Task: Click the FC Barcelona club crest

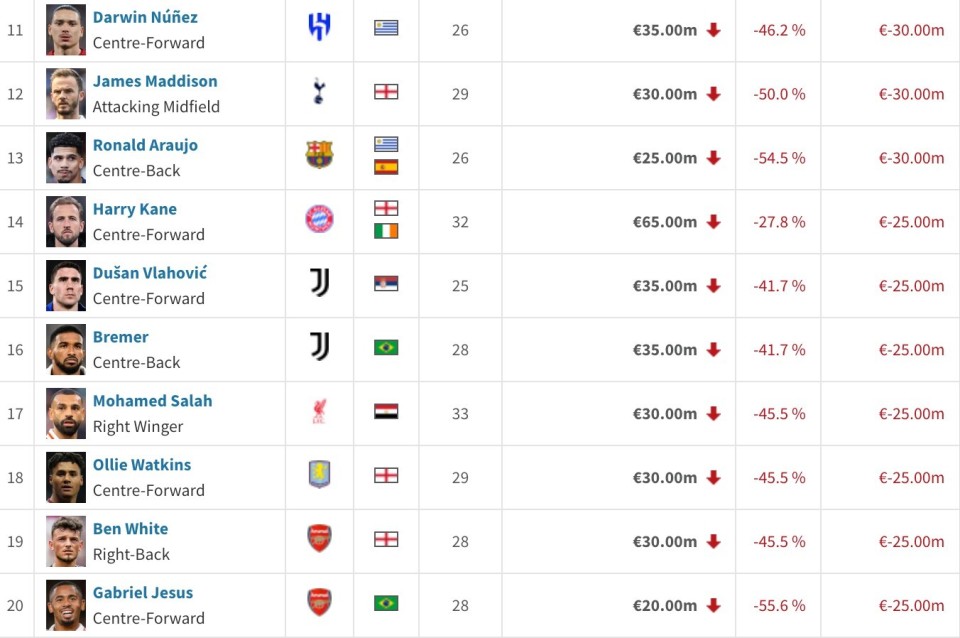Action: 319,156
